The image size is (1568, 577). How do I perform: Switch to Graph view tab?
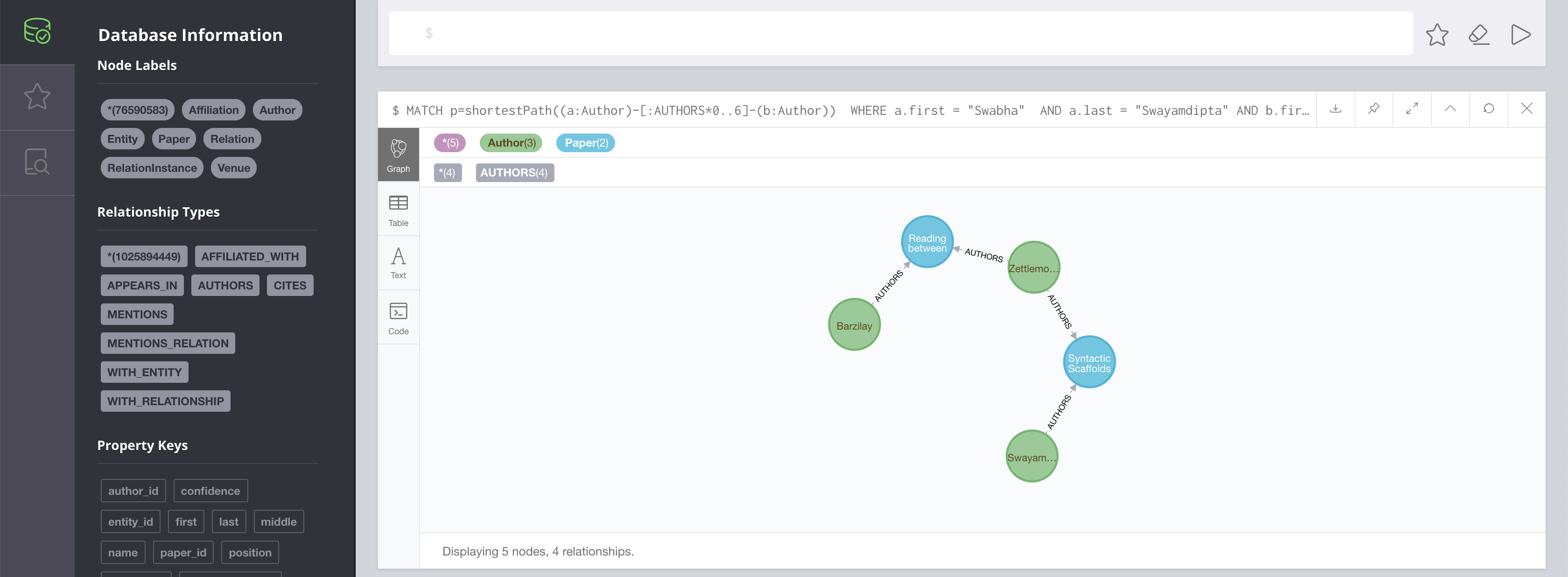pyautogui.click(x=399, y=155)
